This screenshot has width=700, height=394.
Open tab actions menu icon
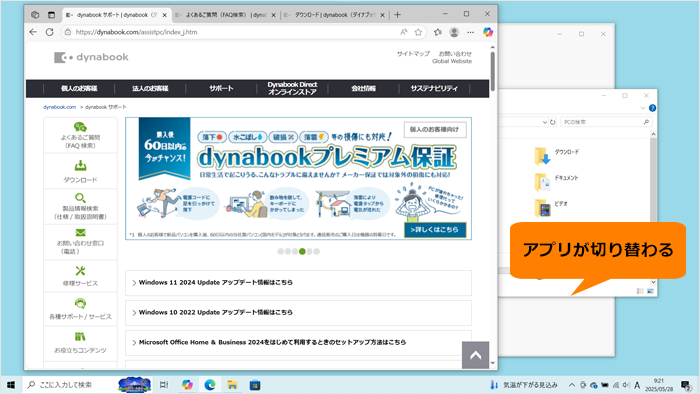51,15
